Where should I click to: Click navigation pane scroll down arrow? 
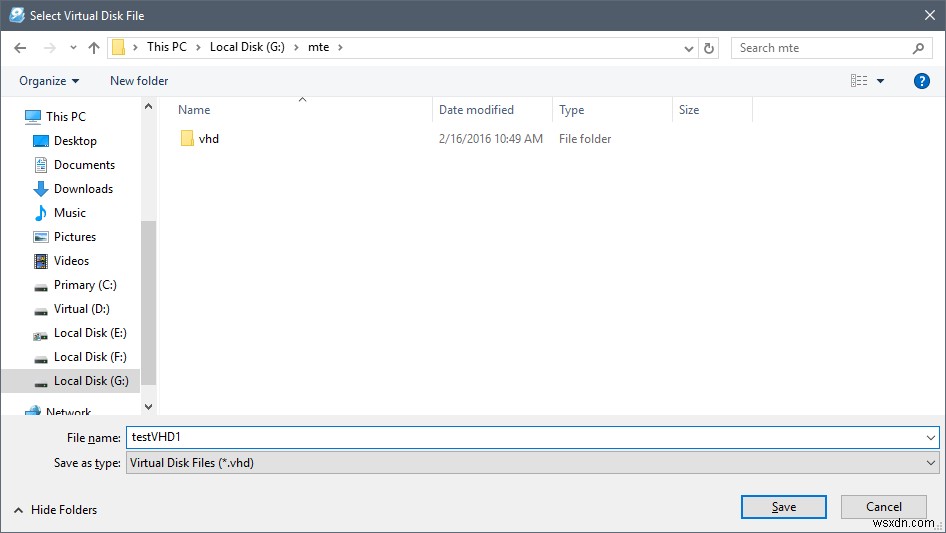(x=148, y=407)
